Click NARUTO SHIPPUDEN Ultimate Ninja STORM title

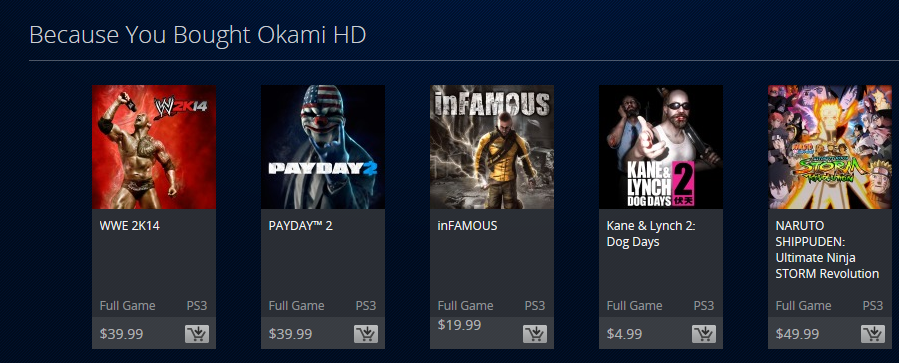pyautogui.click(x=827, y=250)
